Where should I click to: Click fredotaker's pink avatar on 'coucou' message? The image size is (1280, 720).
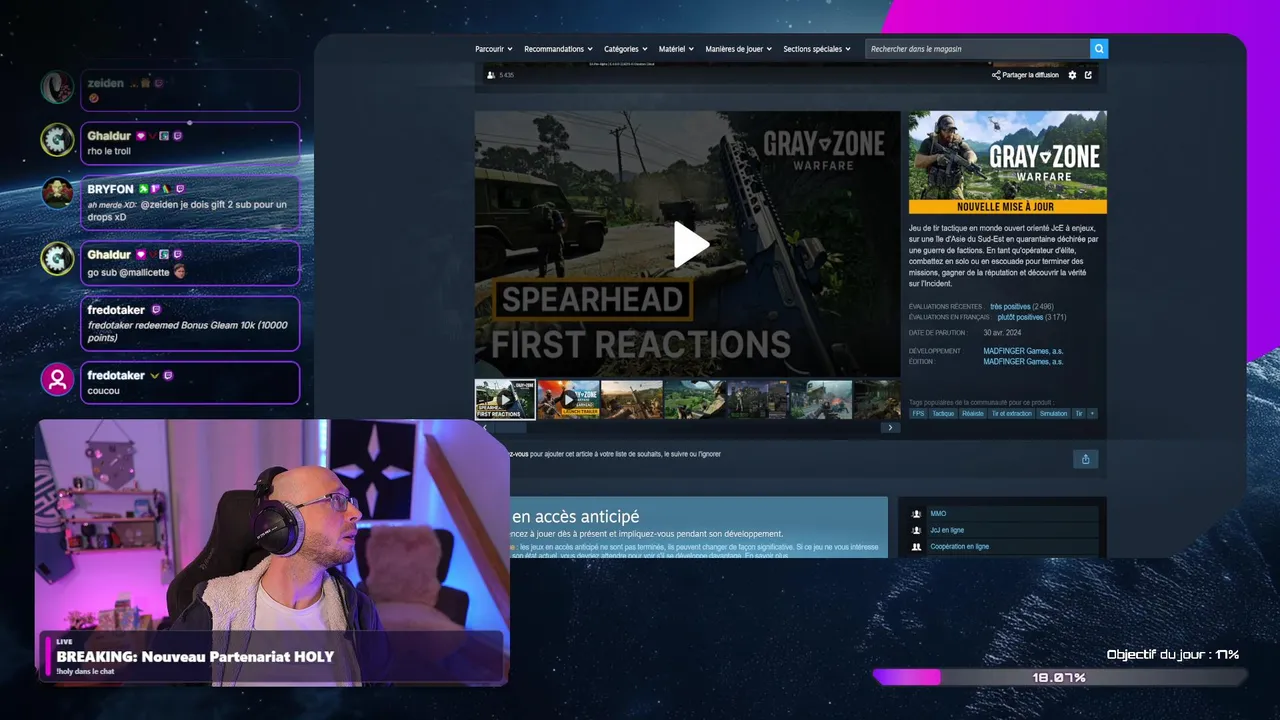coord(57,380)
